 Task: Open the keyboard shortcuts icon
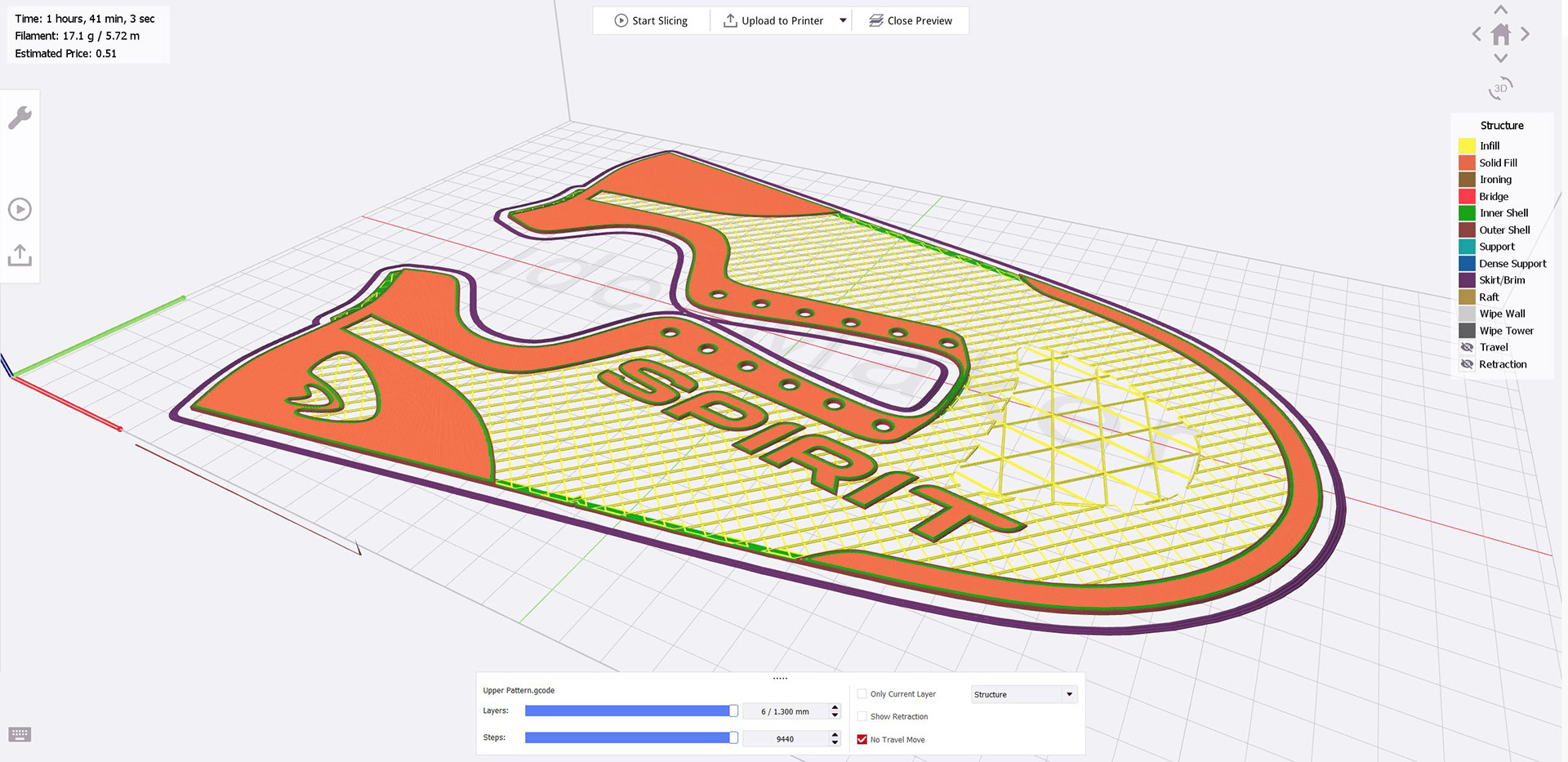point(20,734)
